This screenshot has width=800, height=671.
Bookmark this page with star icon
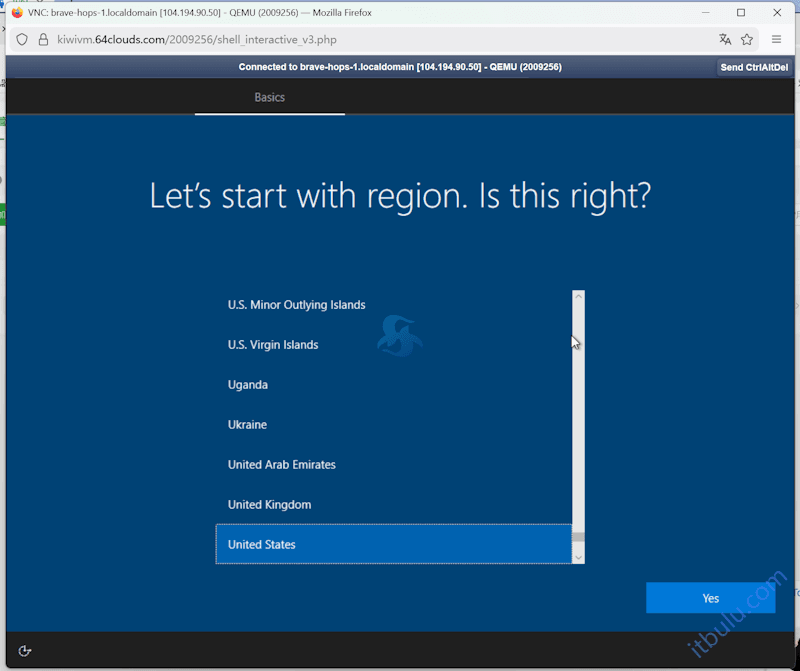click(x=747, y=39)
